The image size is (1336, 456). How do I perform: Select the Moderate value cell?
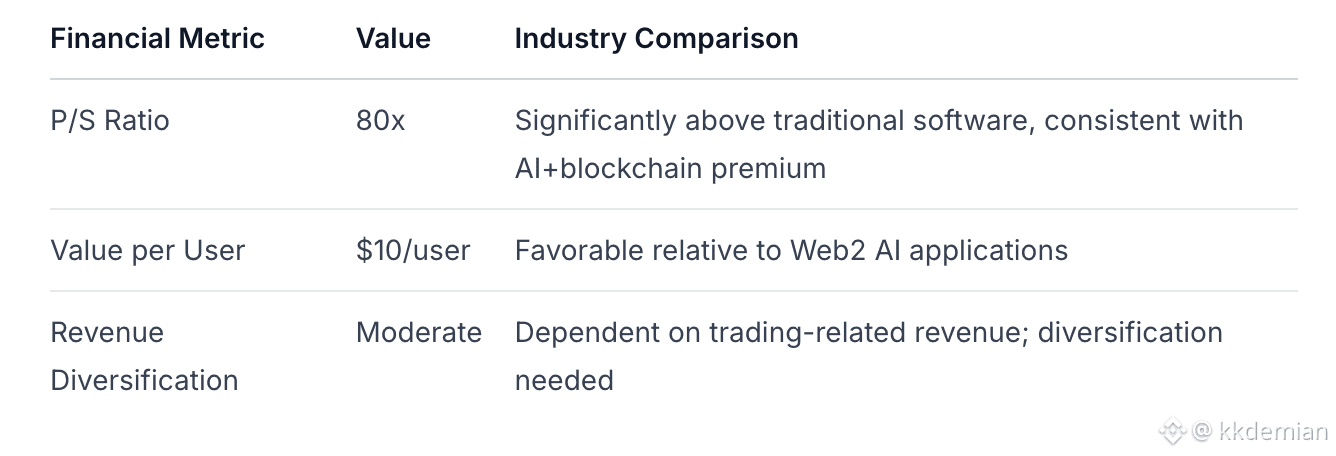point(418,332)
